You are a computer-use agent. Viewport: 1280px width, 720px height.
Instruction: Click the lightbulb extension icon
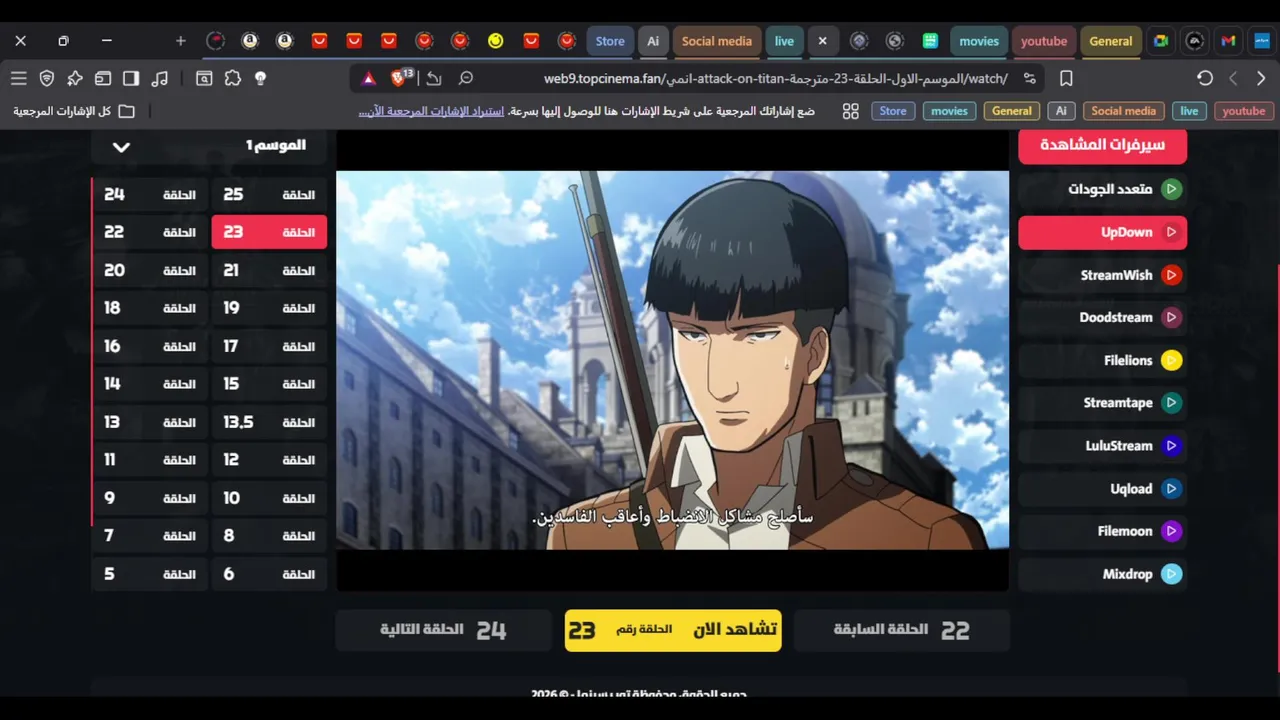260,78
